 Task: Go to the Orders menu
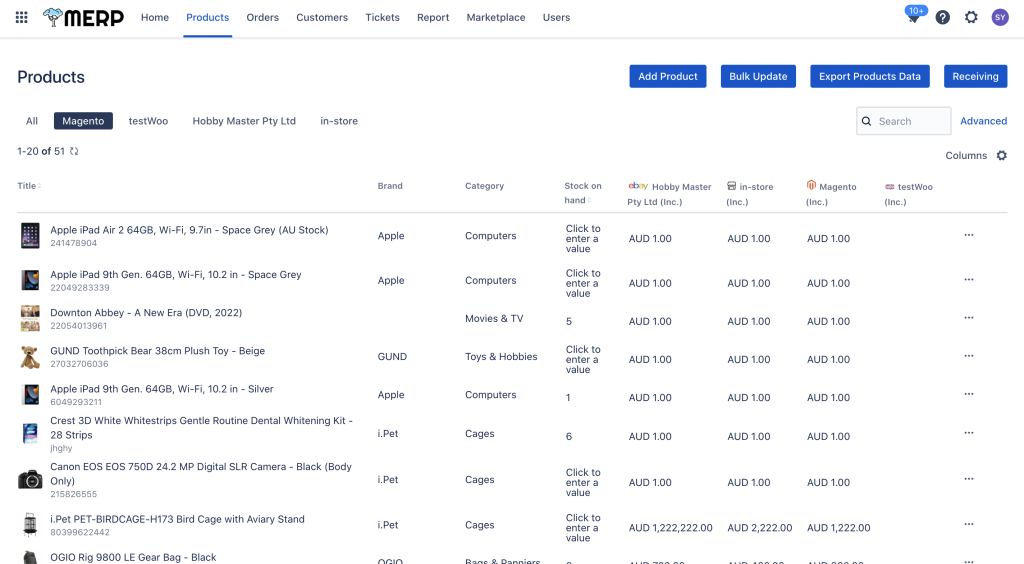[x=263, y=17]
